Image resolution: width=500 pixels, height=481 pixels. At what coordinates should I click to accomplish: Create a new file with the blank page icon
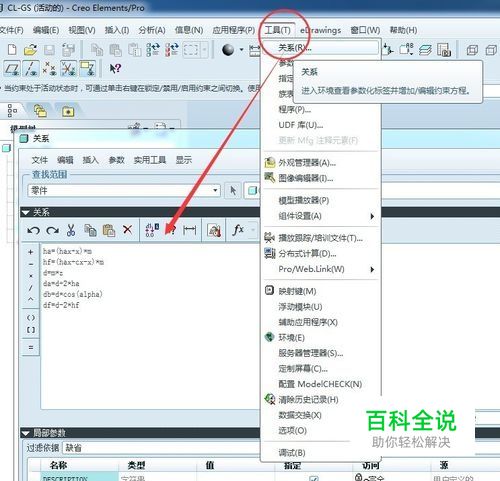12,50
